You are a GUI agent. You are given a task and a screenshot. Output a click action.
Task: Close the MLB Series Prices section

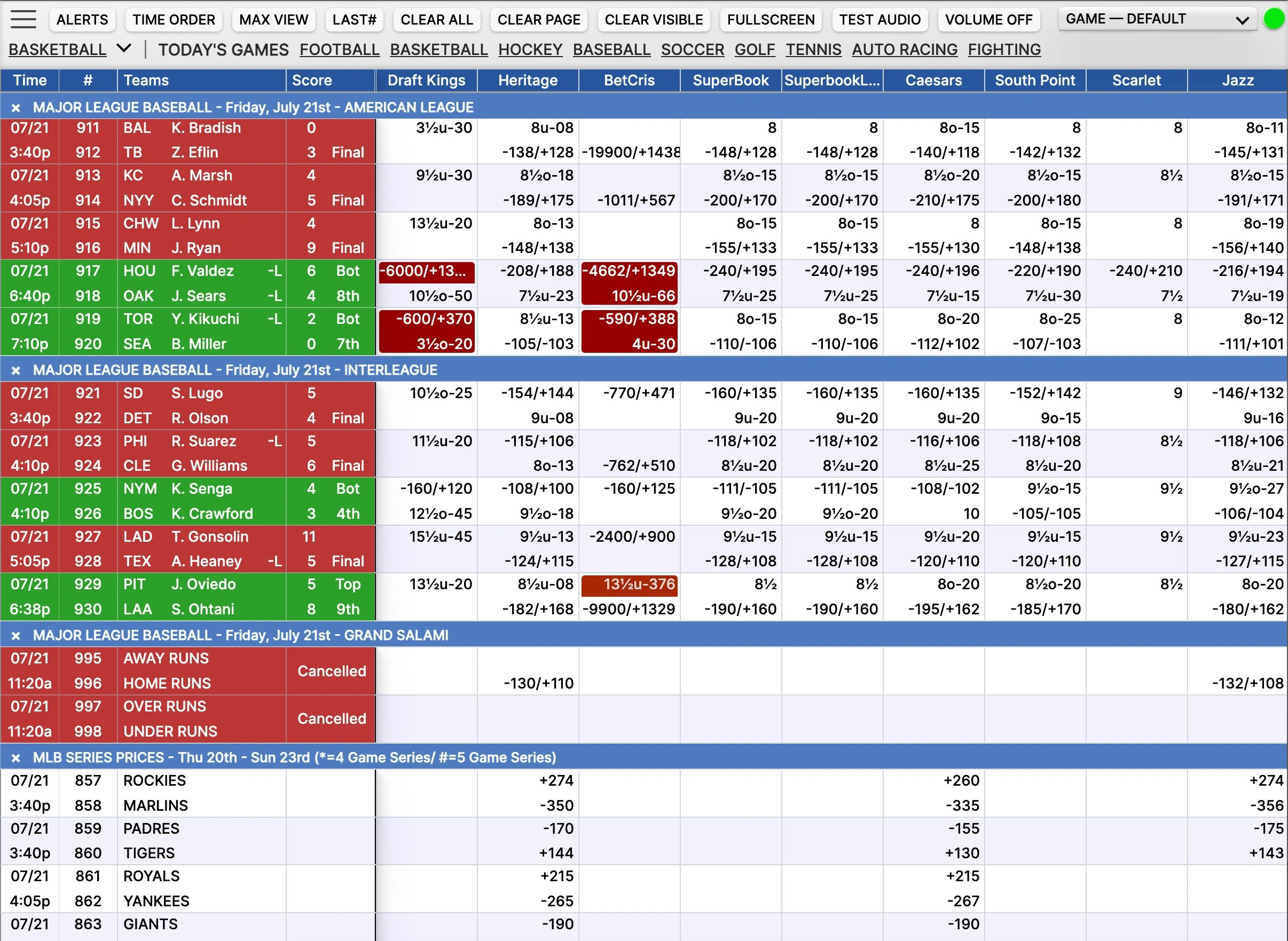[16, 758]
